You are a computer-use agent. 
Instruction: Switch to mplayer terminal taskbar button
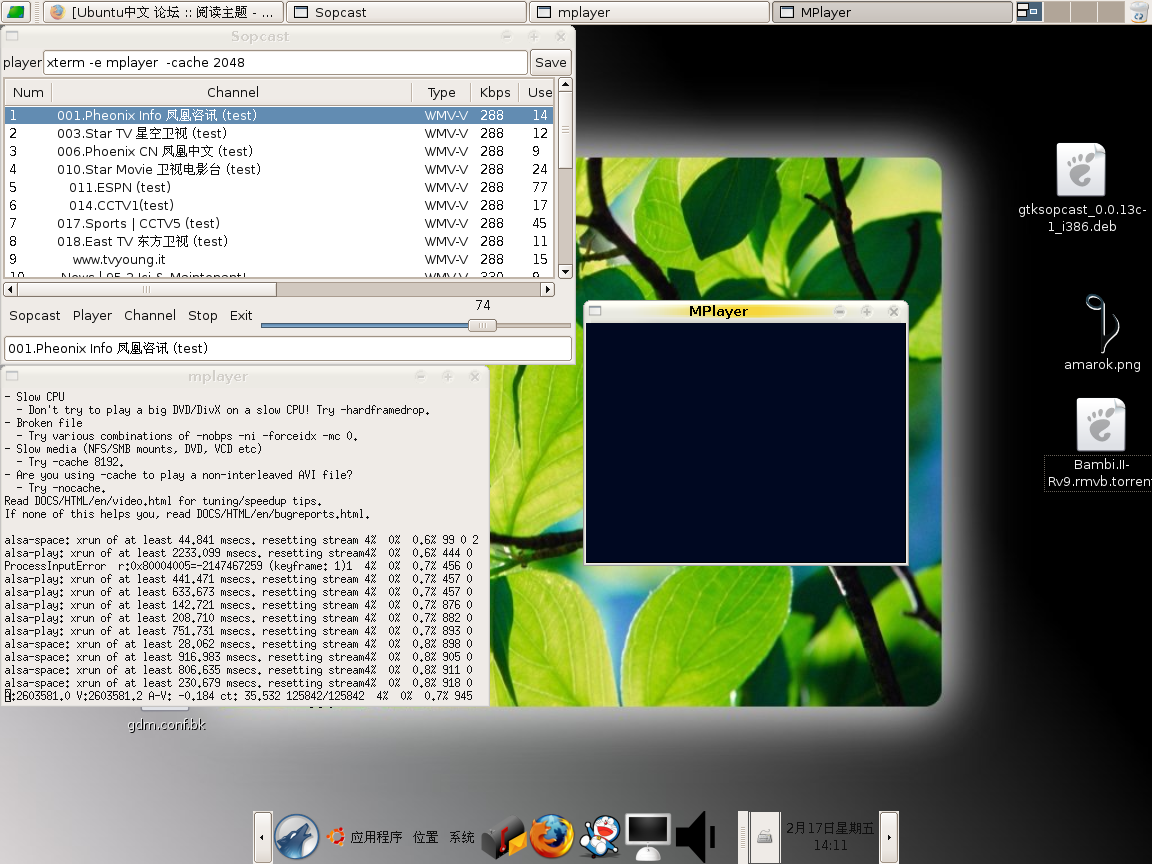click(x=649, y=12)
